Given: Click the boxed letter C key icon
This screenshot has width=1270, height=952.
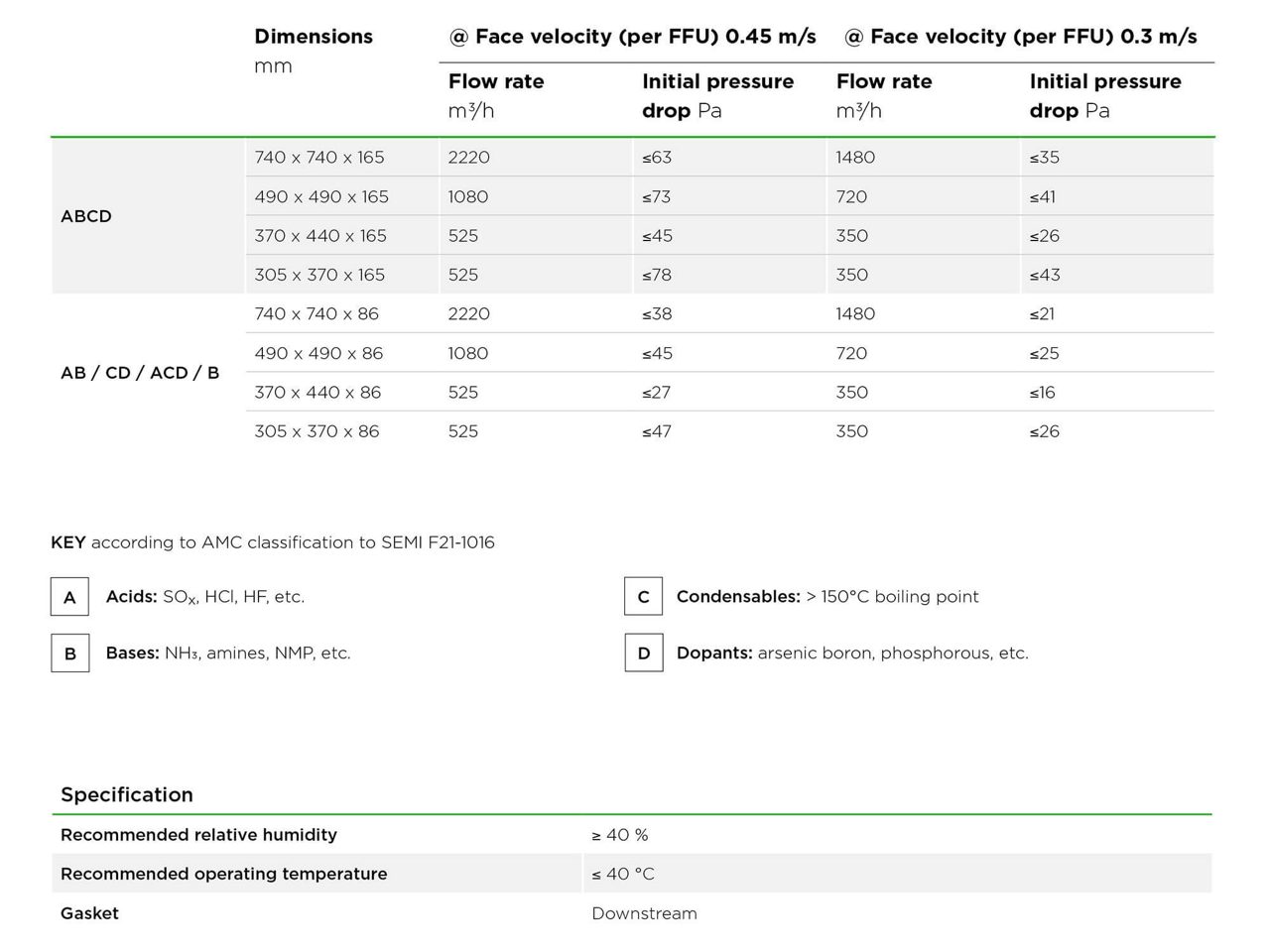Looking at the screenshot, I should (643, 597).
